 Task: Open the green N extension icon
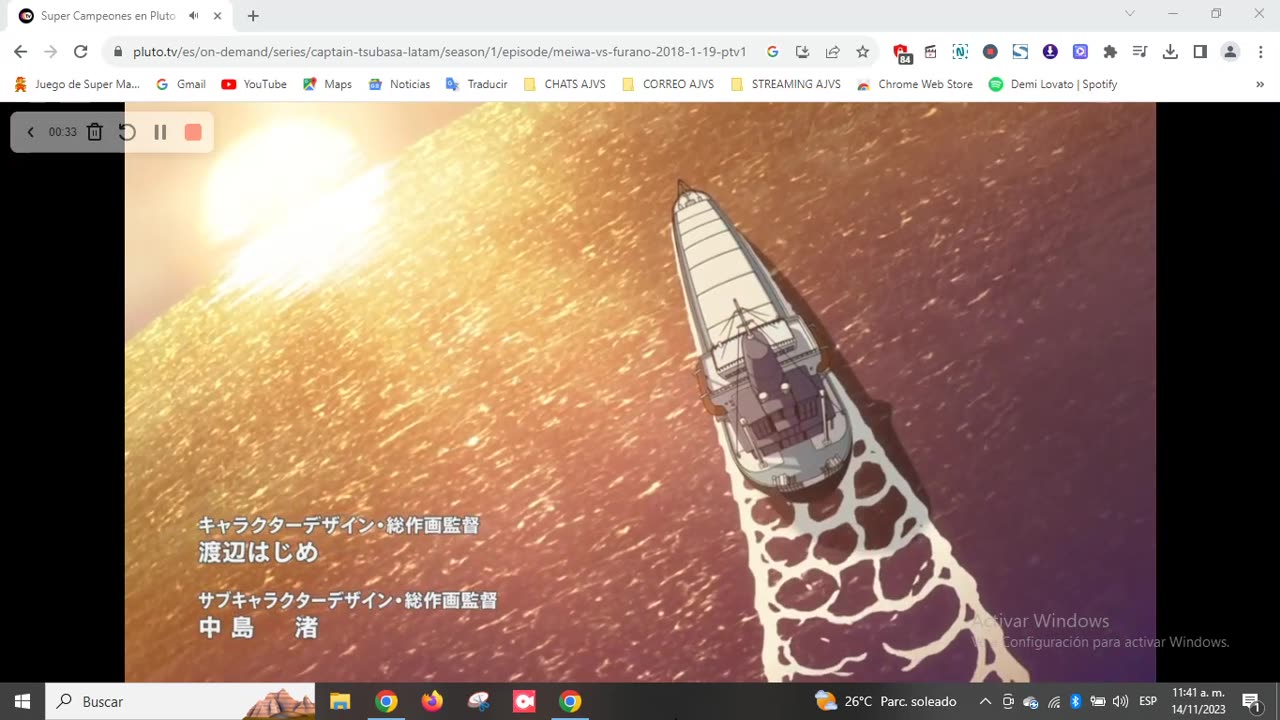tap(960, 52)
